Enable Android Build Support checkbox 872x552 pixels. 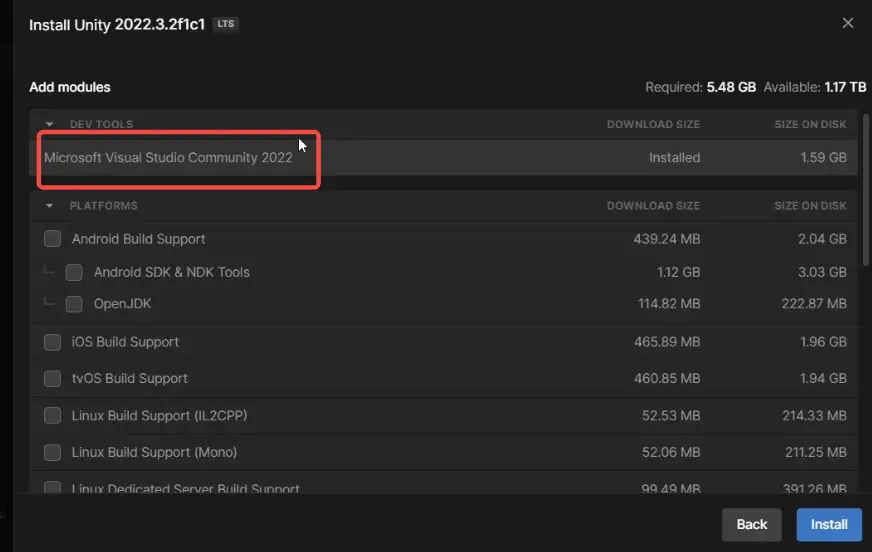[x=52, y=239]
